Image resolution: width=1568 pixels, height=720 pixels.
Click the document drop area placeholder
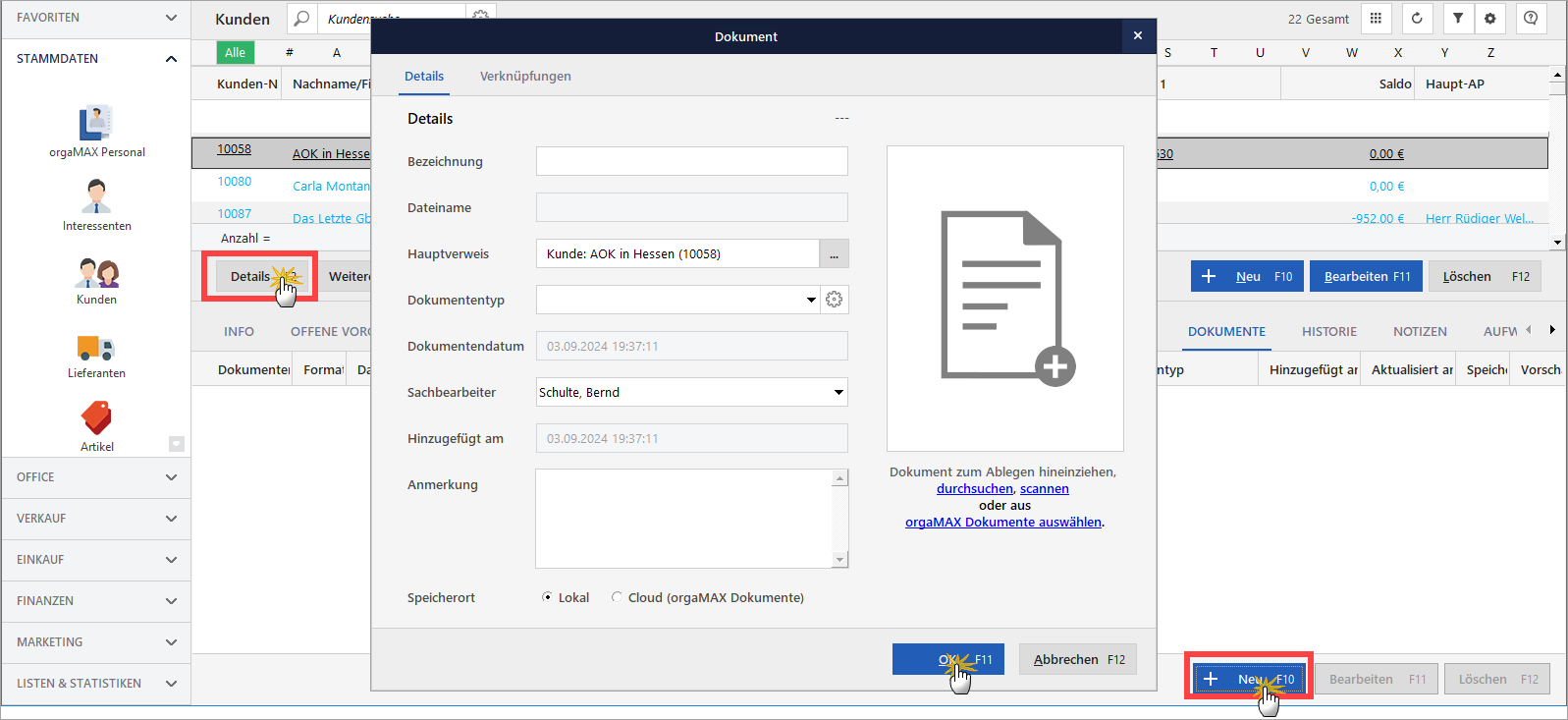(x=1004, y=299)
